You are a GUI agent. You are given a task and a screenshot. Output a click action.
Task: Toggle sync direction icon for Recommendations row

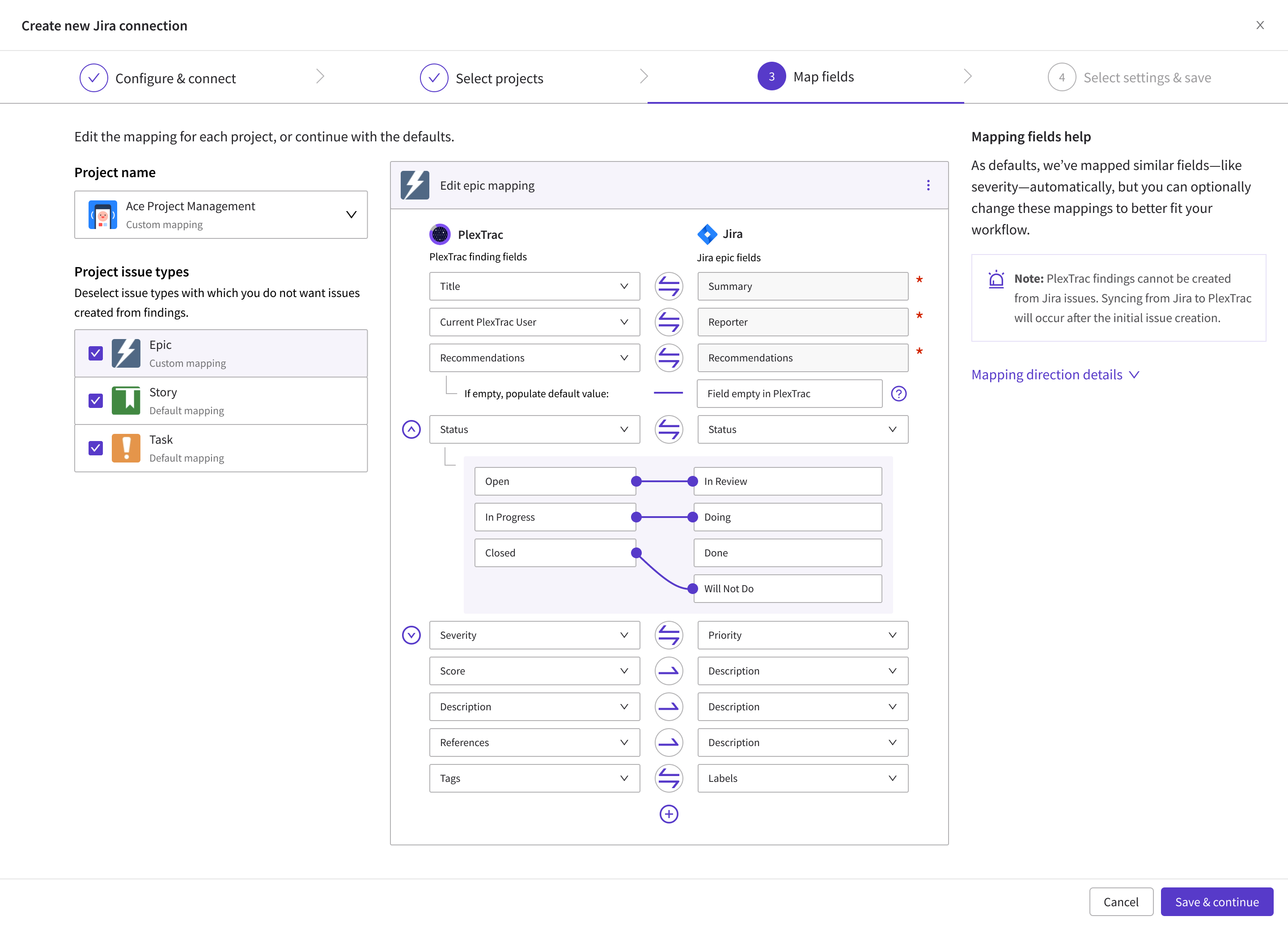[669, 358]
